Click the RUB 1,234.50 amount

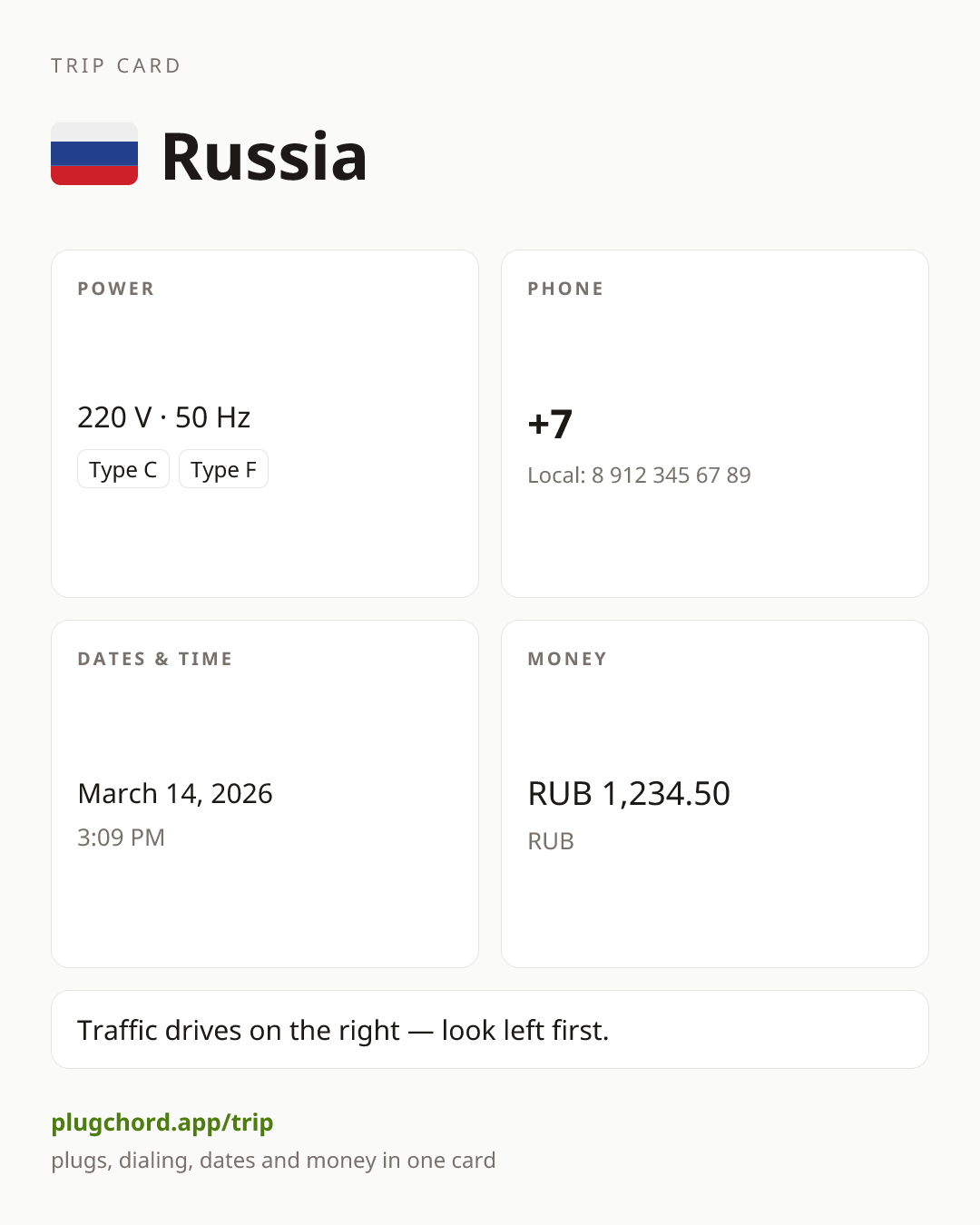click(x=629, y=794)
